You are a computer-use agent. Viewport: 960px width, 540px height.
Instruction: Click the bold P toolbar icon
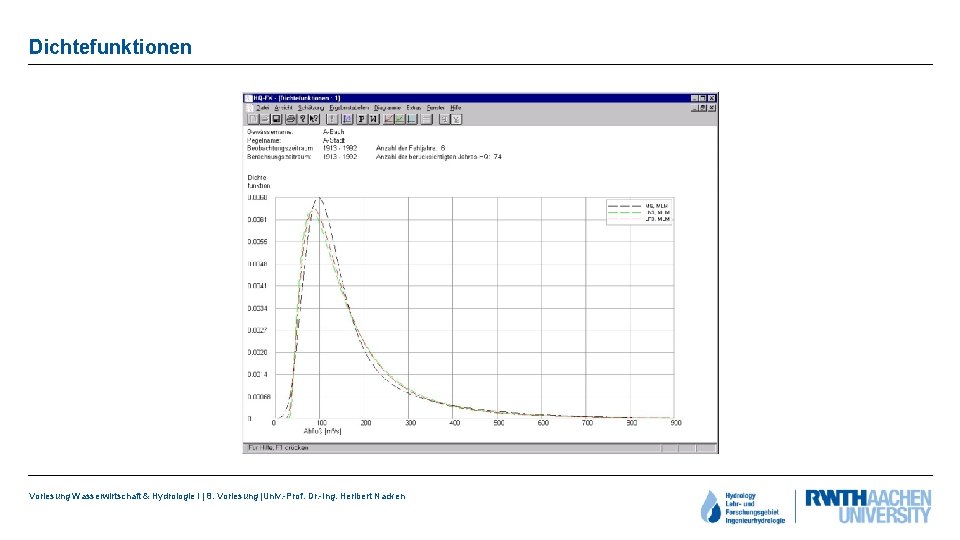coord(362,119)
